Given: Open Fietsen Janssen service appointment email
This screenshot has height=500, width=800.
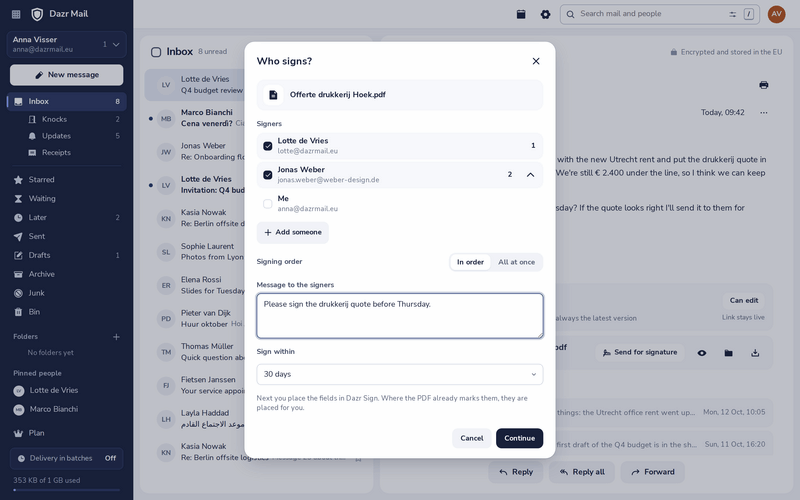Looking at the screenshot, I should (195, 386).
